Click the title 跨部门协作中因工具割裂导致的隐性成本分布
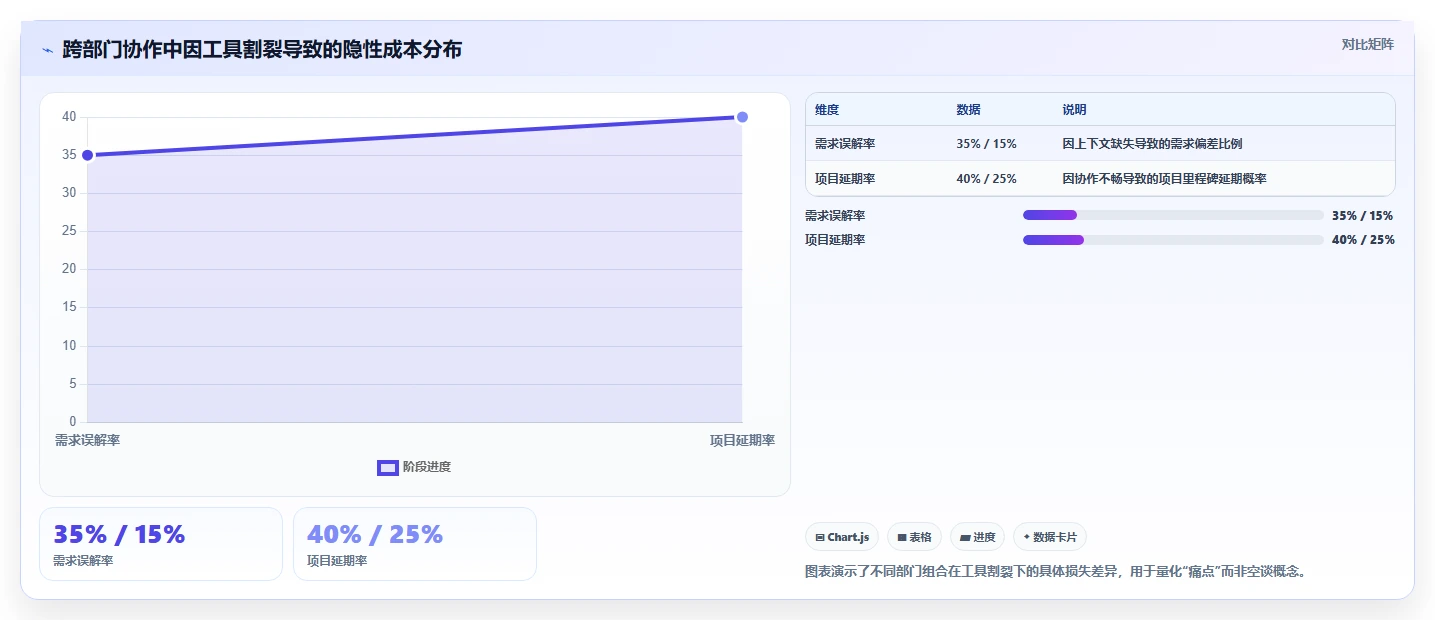1435x620 pixels. [x=262, y=49]
